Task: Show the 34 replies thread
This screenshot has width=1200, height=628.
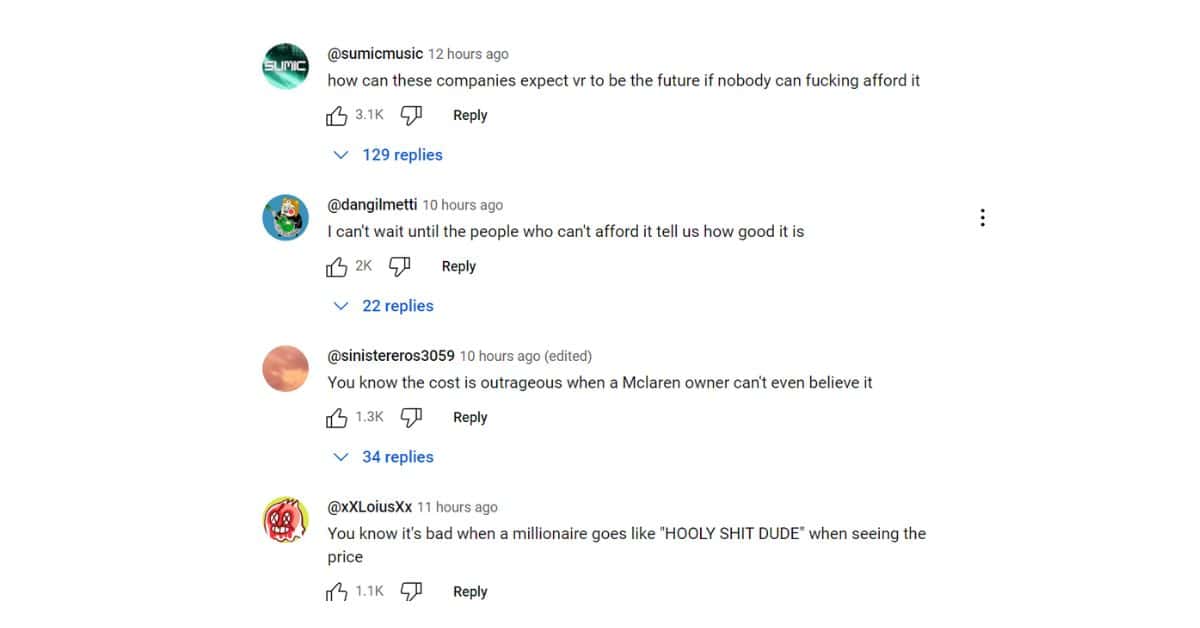Action: (x=385, y=457)
